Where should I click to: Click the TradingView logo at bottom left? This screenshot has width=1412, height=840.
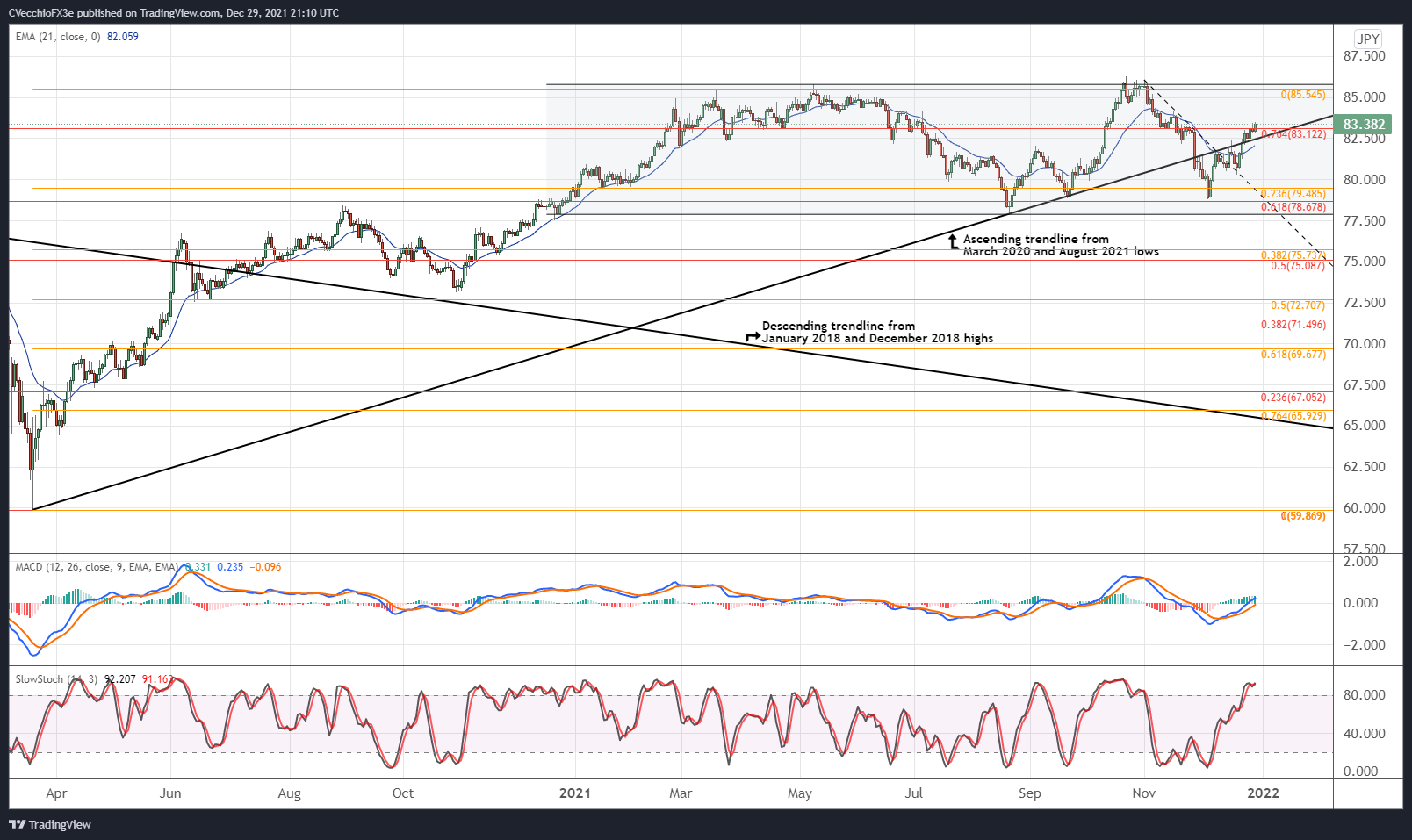50,824
